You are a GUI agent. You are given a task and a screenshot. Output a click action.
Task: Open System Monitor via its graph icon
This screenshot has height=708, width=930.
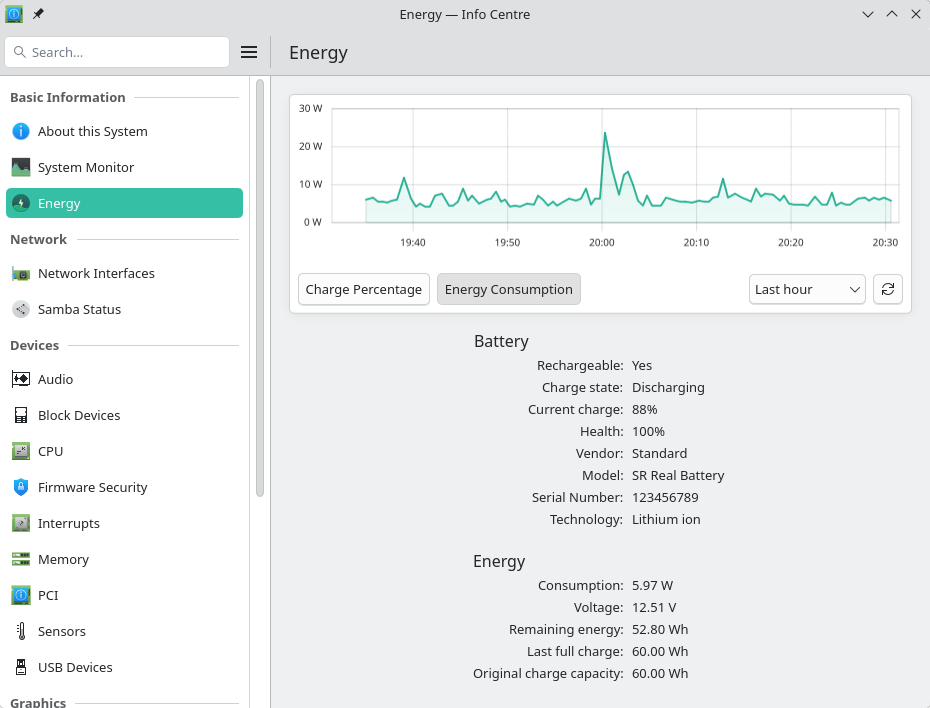tap(20, 167)
